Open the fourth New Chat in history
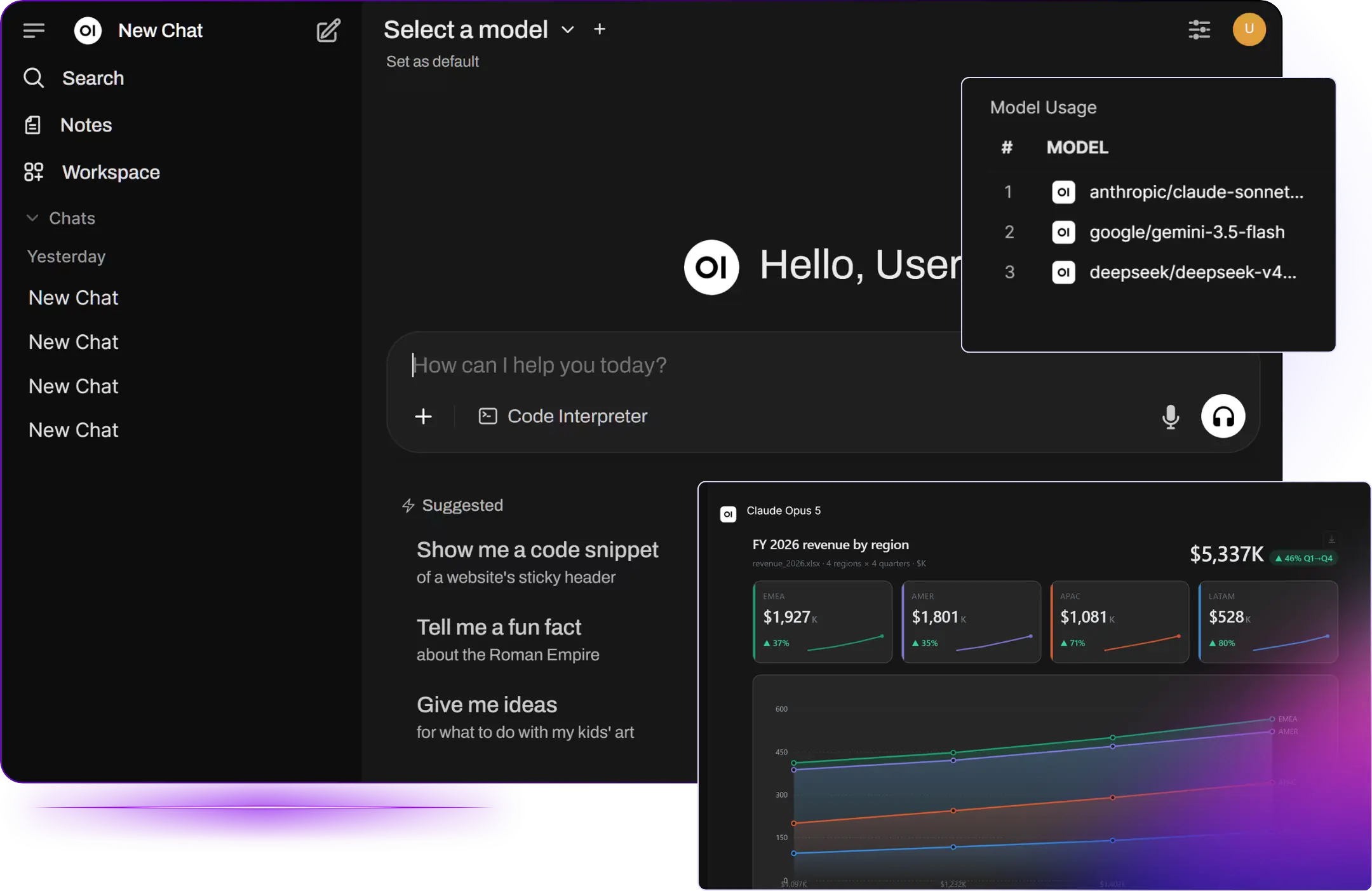 pyautogui.click(x=74, y=430)
